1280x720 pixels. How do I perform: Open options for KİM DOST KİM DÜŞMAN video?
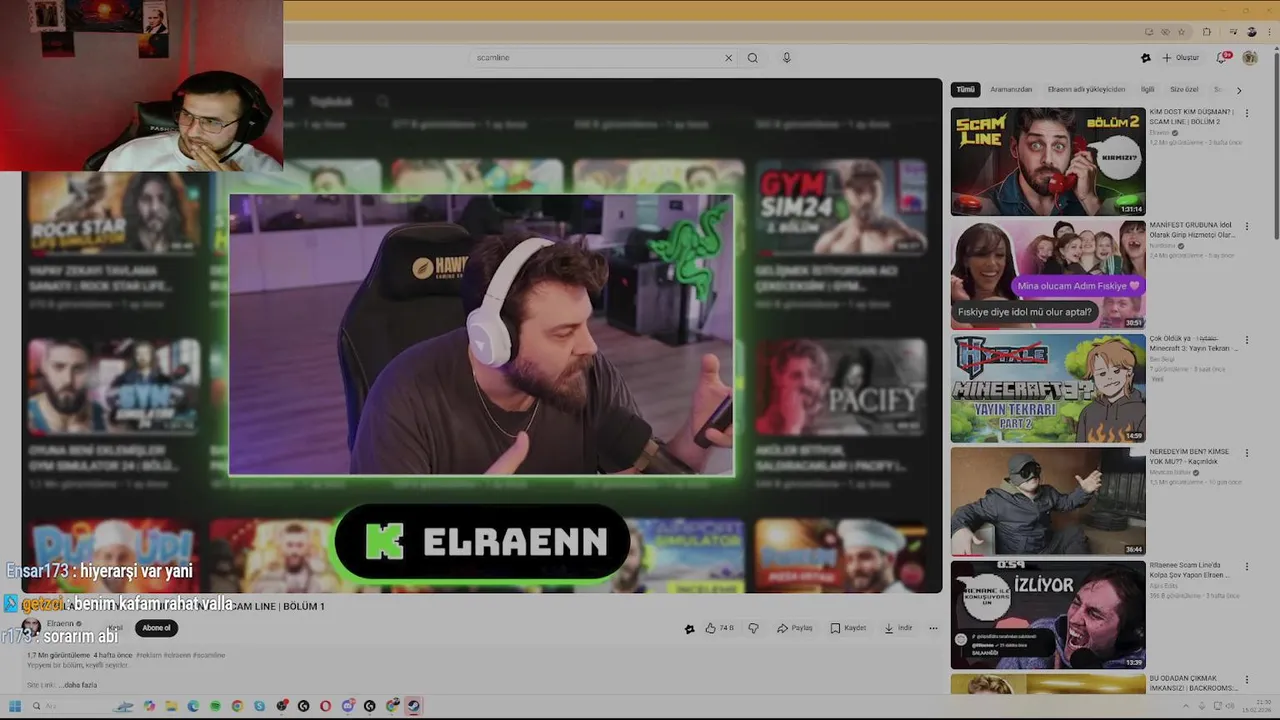pos(1246,114)
